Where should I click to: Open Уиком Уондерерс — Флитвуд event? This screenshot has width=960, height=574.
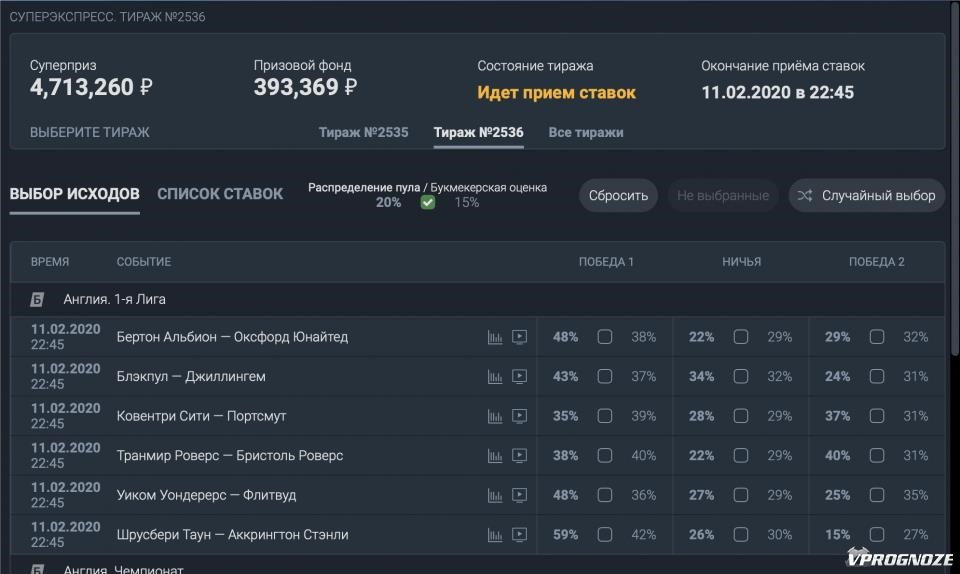pos(206,495)
